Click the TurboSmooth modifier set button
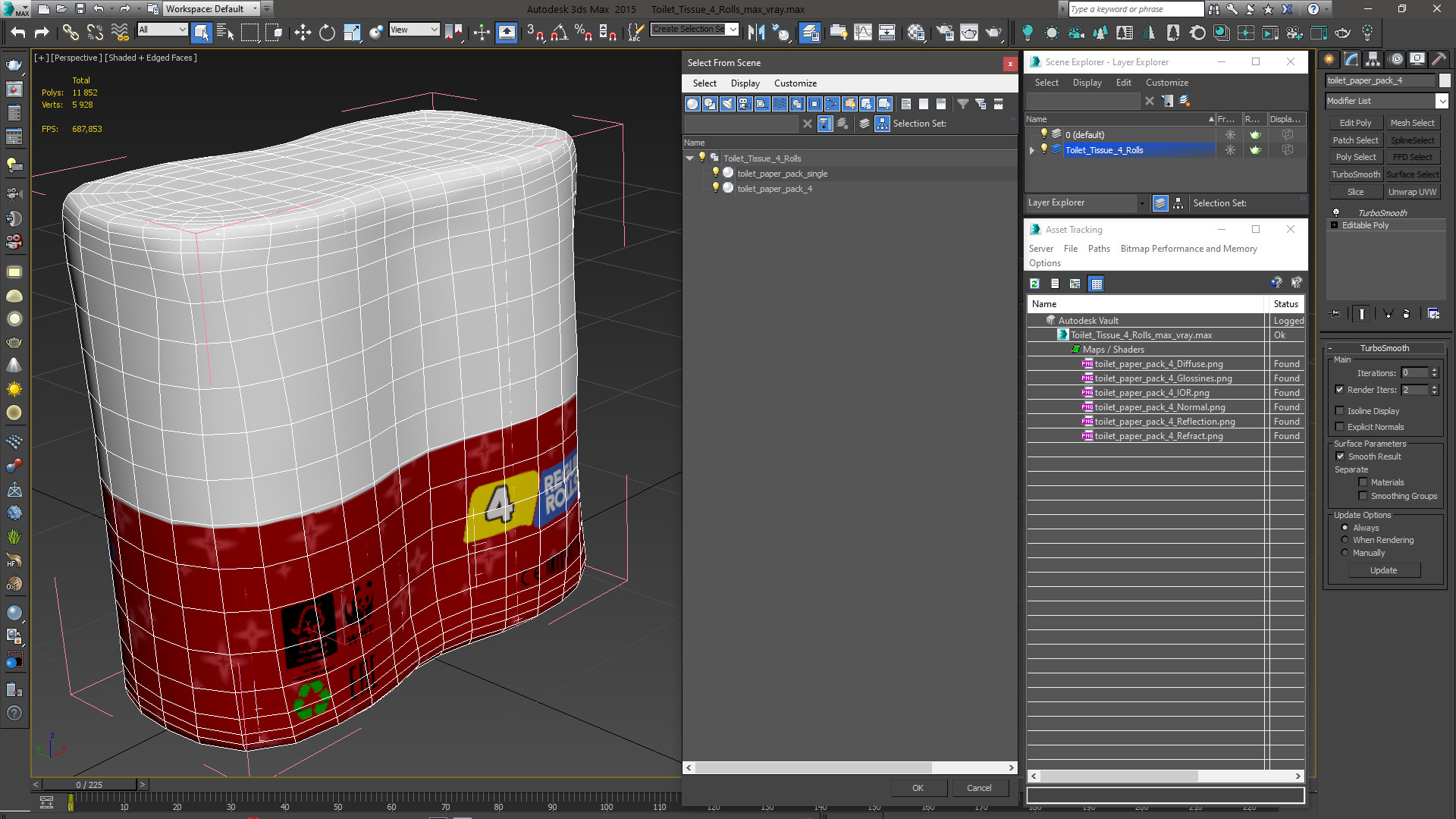The height and width of the screenshot is (819, 1456). tap(1355, 174)
